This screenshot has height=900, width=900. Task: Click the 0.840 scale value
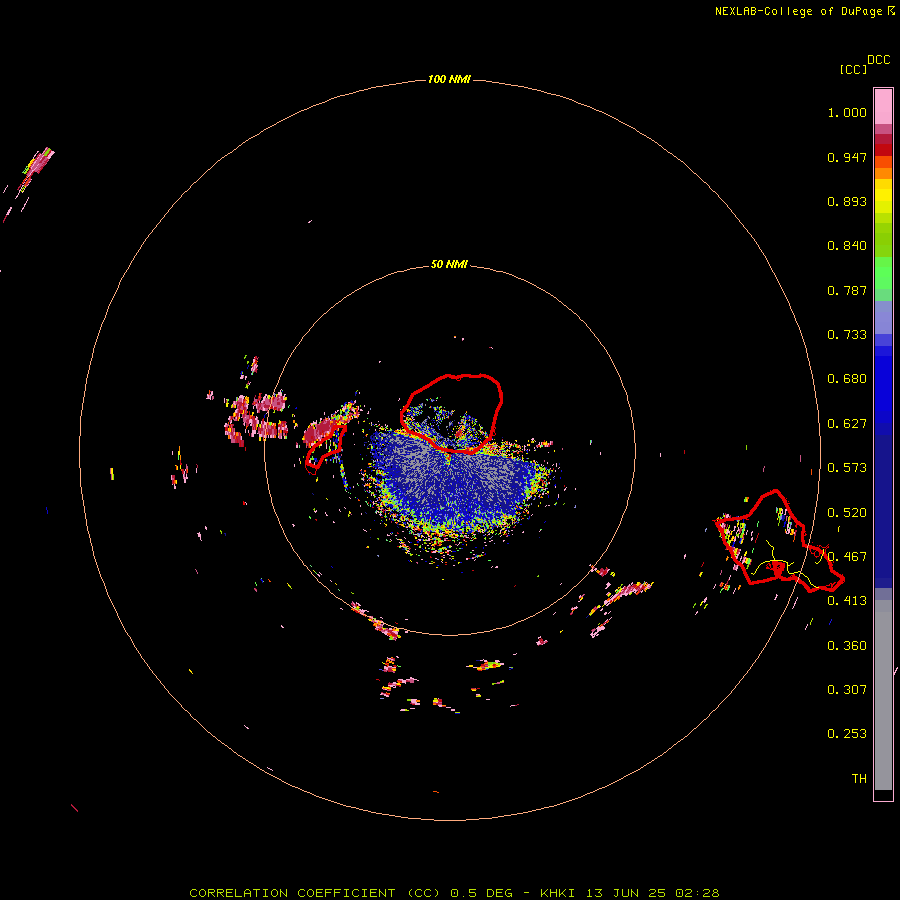pyautogui.click(x=847, y=246)
